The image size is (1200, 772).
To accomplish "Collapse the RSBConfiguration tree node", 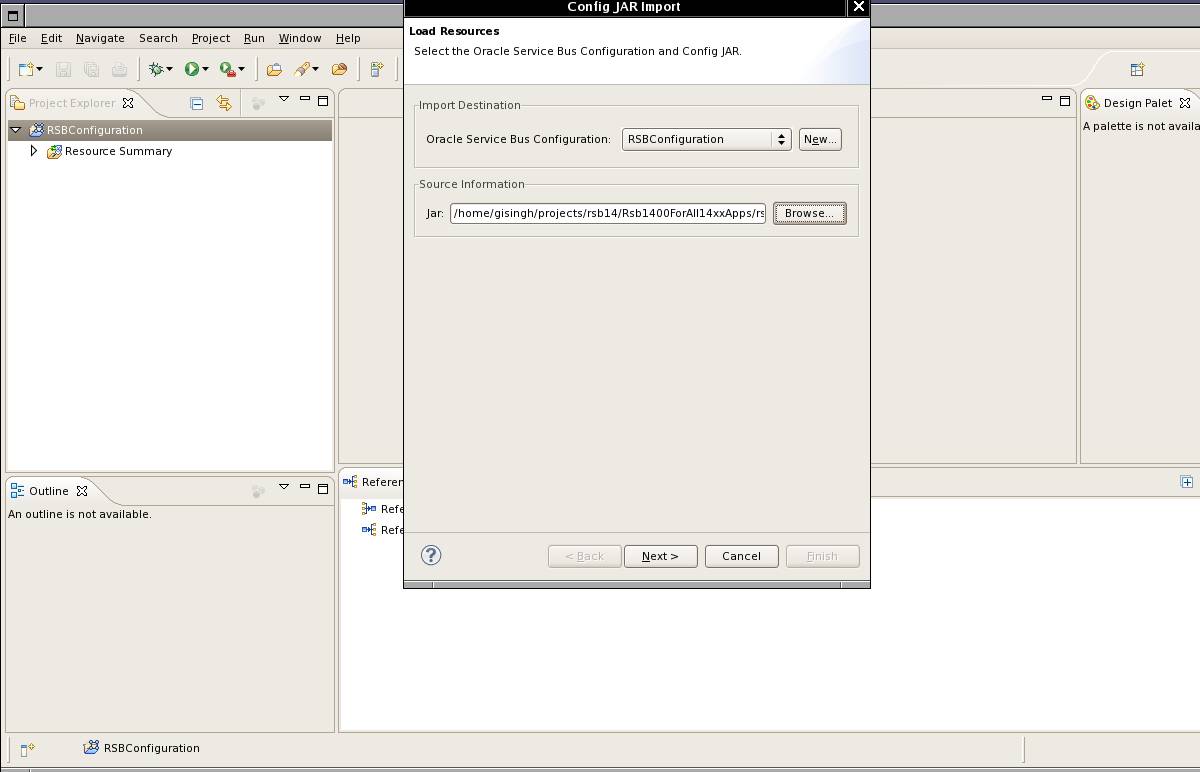I will [16, 130].
